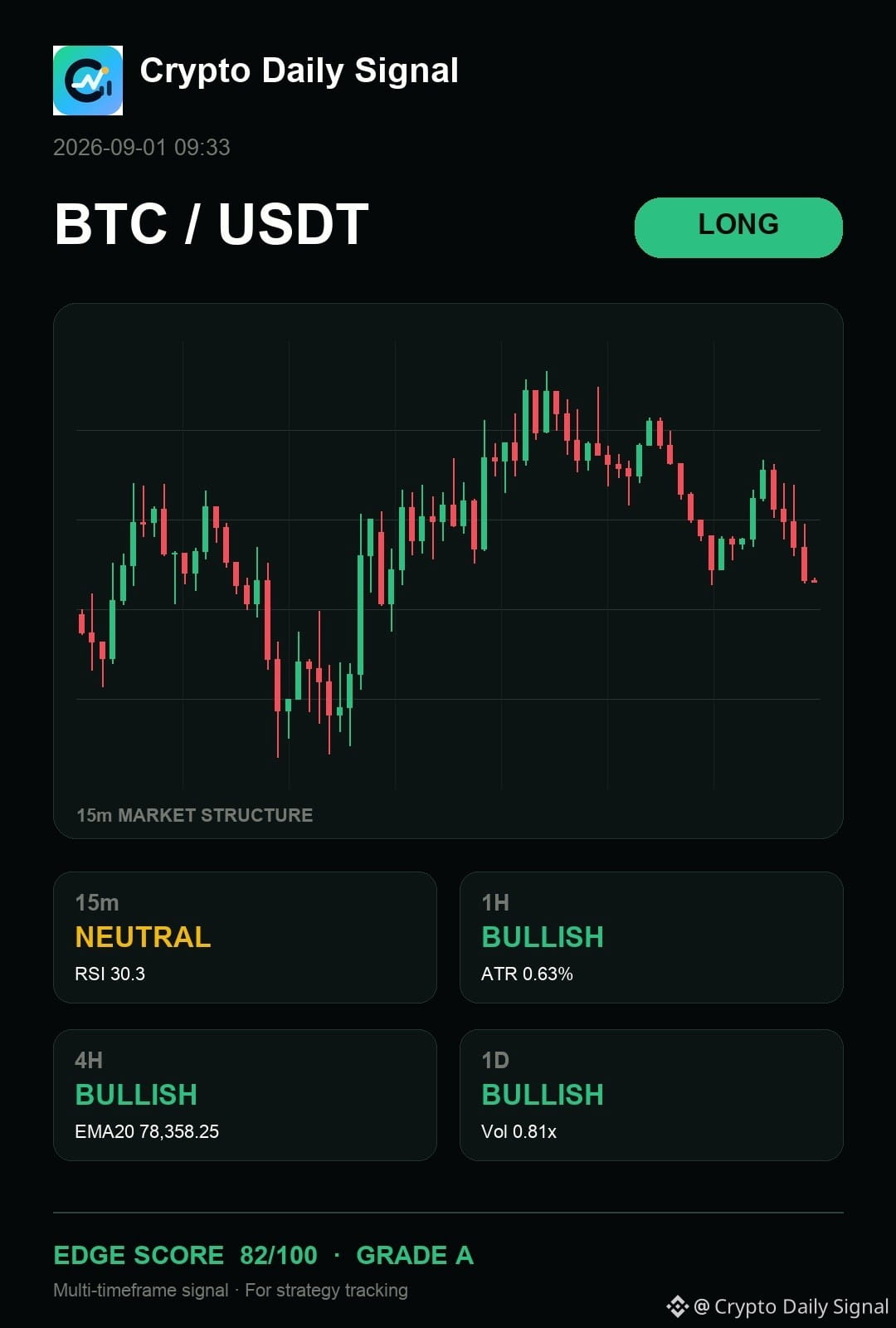Open the 15m NEUTRAL timeframe card
The width and height of the screenshot is (896, 1328).
245,937
